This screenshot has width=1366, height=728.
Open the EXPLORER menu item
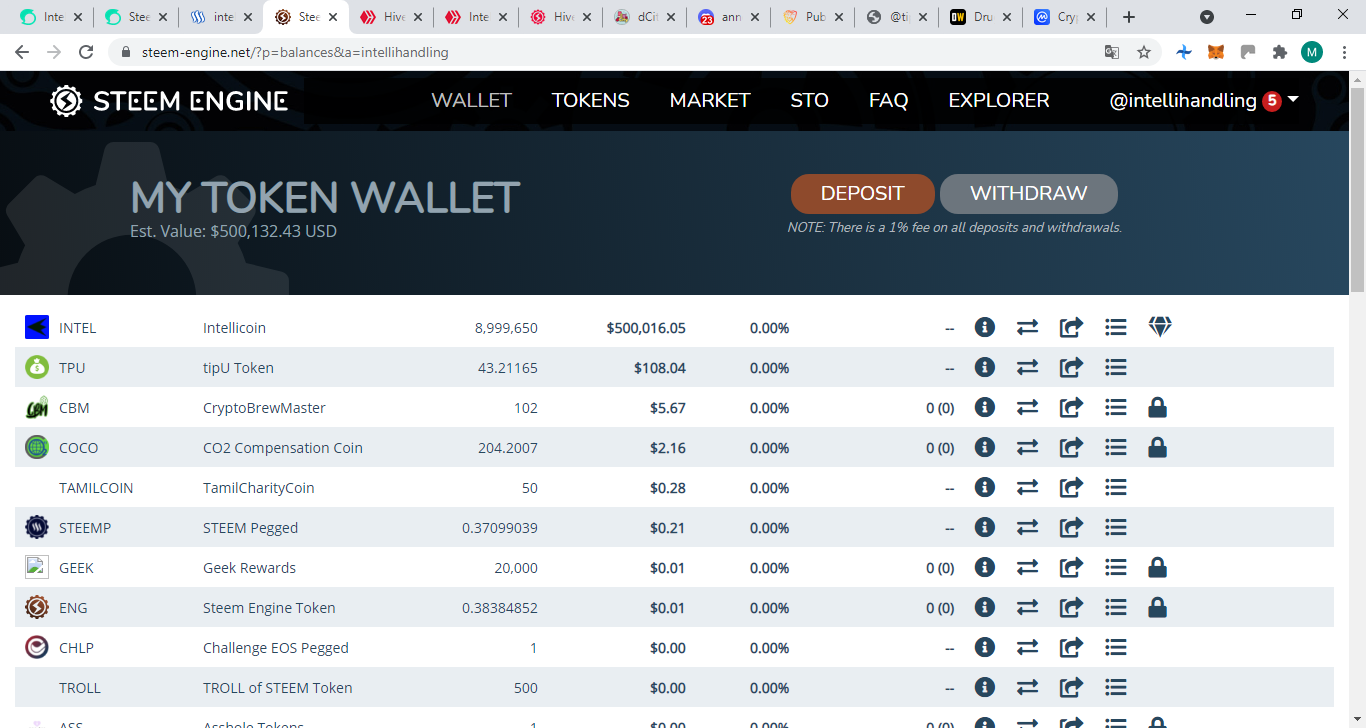(x=999, y=100)
